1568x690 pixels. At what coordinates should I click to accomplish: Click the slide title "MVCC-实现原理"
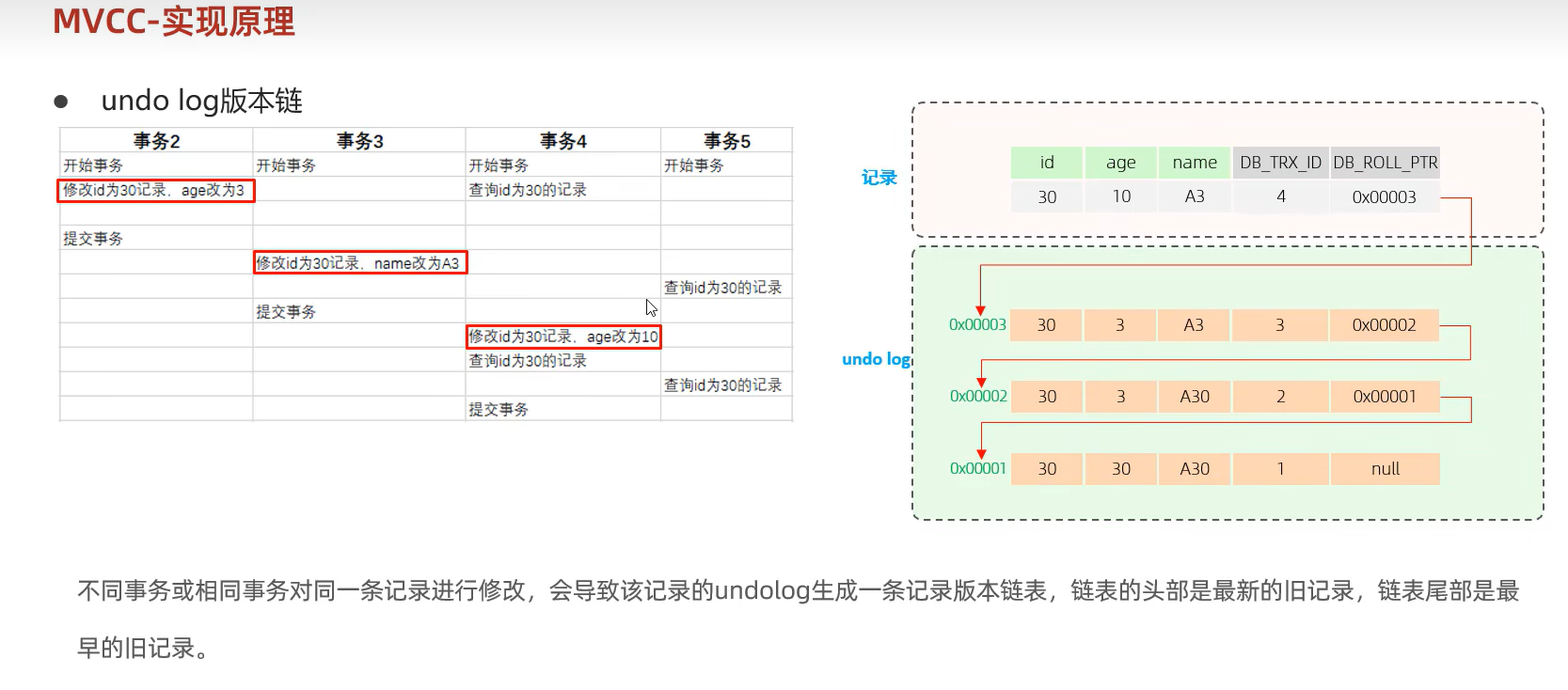pyautogui.click(x=174, y=21)
